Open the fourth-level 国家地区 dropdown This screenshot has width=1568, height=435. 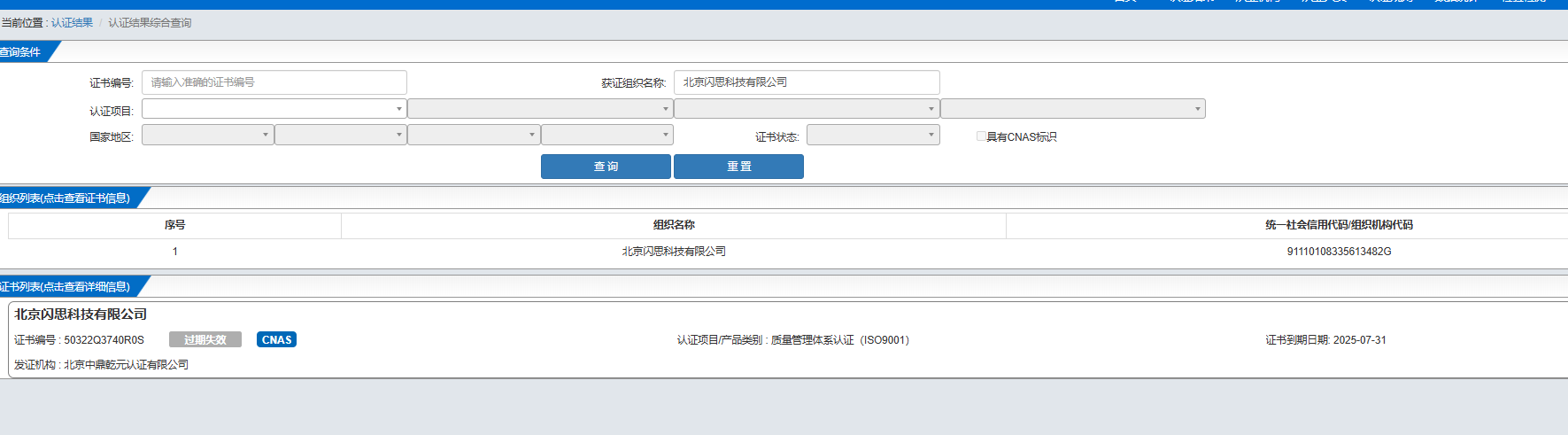click(607, 135)
